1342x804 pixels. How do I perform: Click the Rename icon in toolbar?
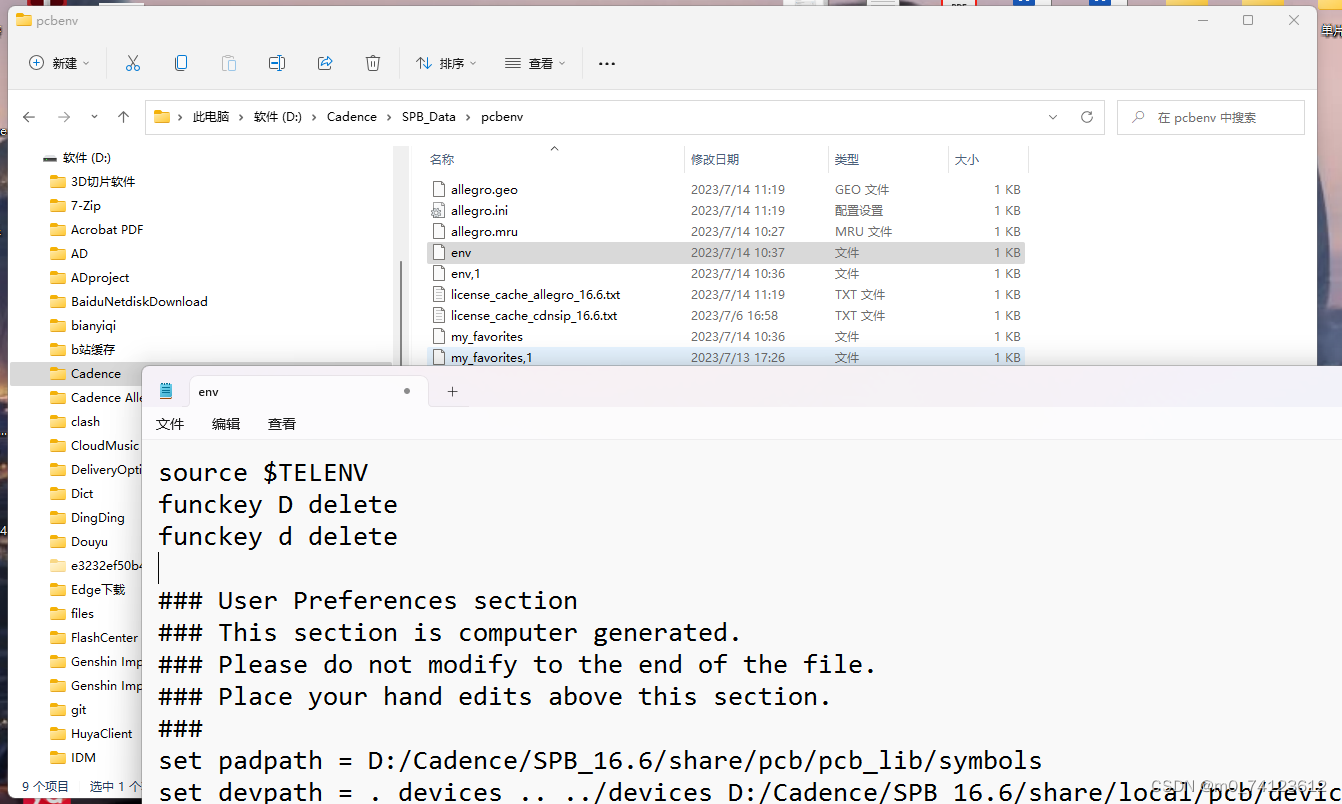pyautogui.click(x=277, y=63)
